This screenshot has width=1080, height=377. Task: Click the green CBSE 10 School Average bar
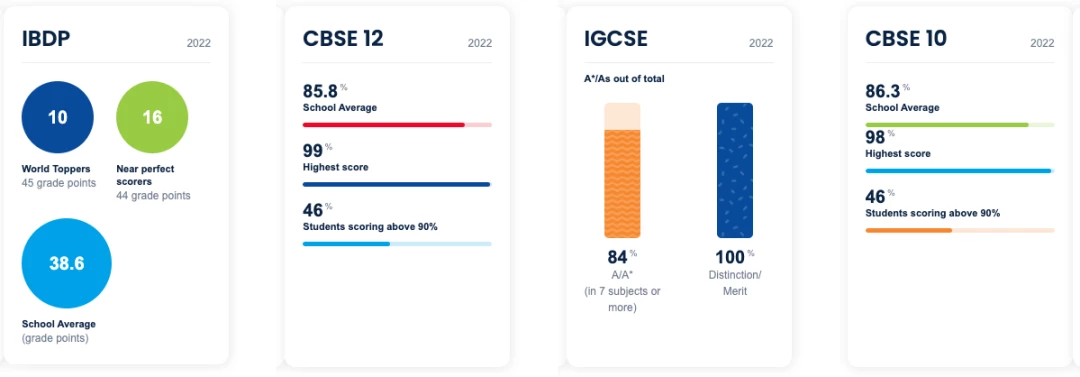pyautogui.click(x=959, y=125)
